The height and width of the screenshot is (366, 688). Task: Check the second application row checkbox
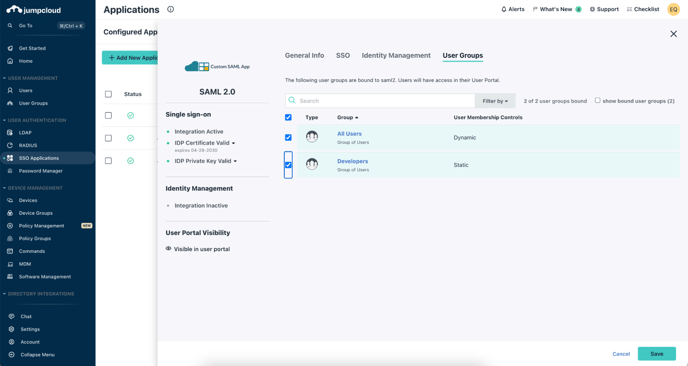[x=108, y=138]
